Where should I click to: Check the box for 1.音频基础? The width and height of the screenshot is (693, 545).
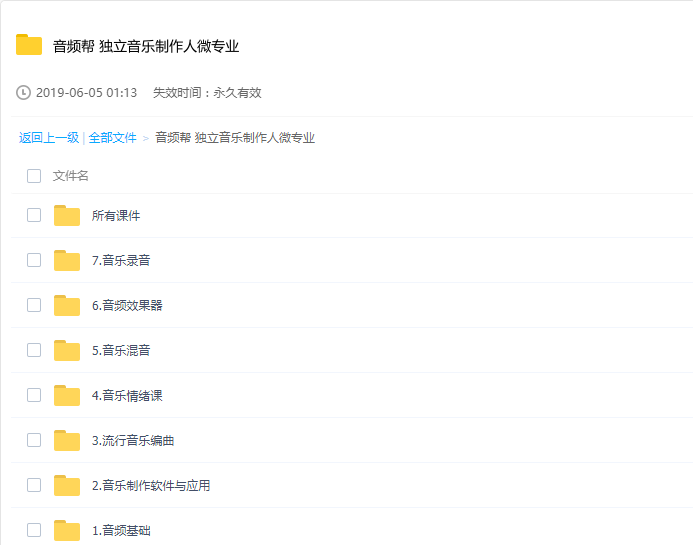click(x=34, y=530)
